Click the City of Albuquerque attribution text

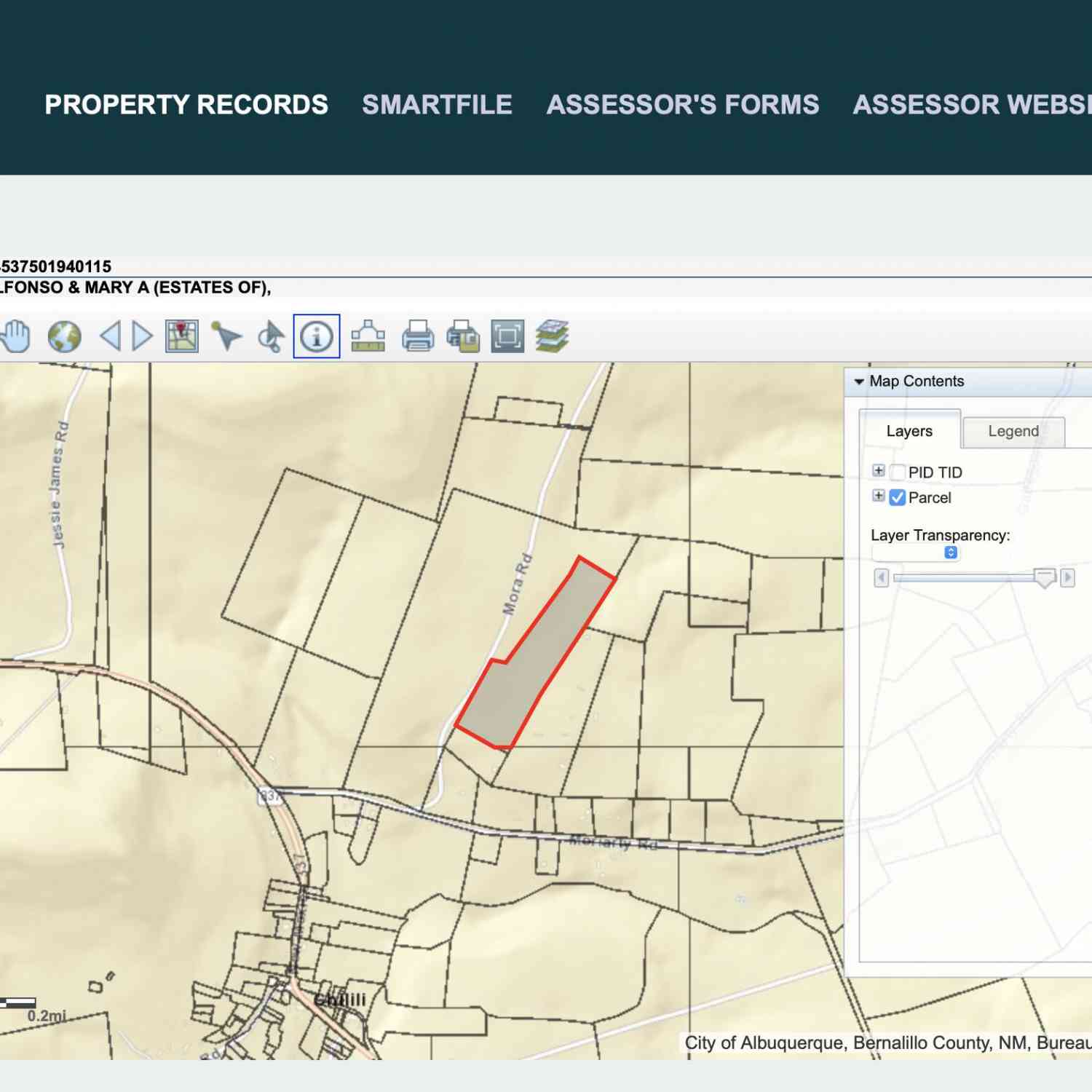887,1042
